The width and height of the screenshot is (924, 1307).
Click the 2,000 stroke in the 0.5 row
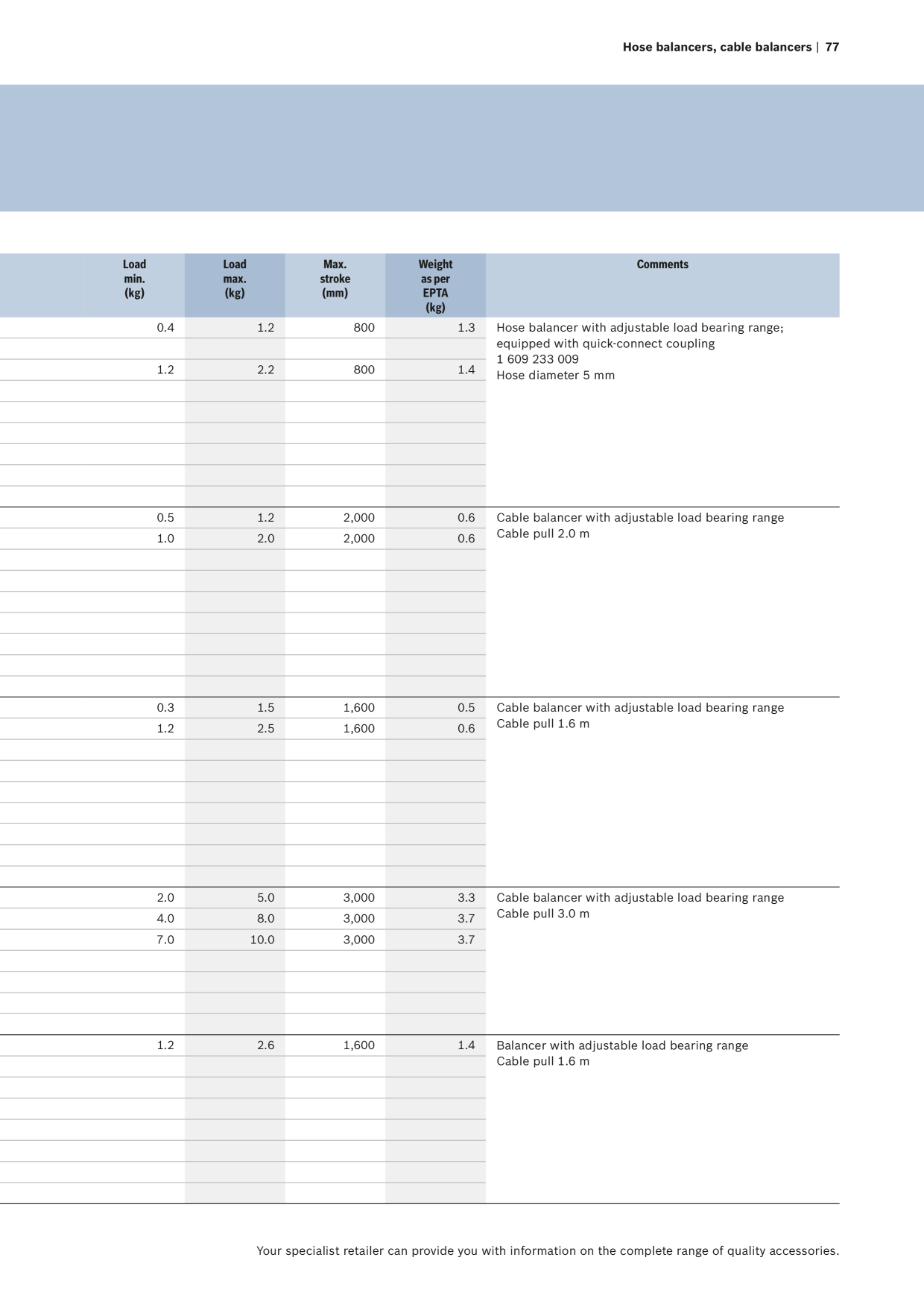pos(359,518)
